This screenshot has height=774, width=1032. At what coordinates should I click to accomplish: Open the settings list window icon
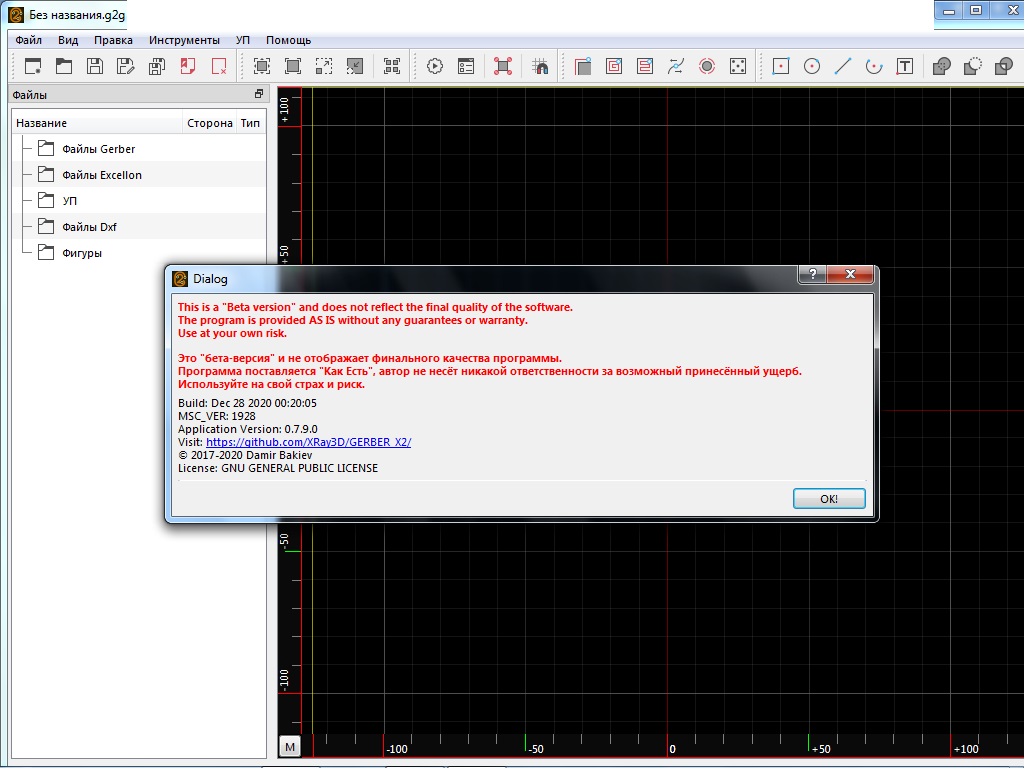click(x=466, y=66)
